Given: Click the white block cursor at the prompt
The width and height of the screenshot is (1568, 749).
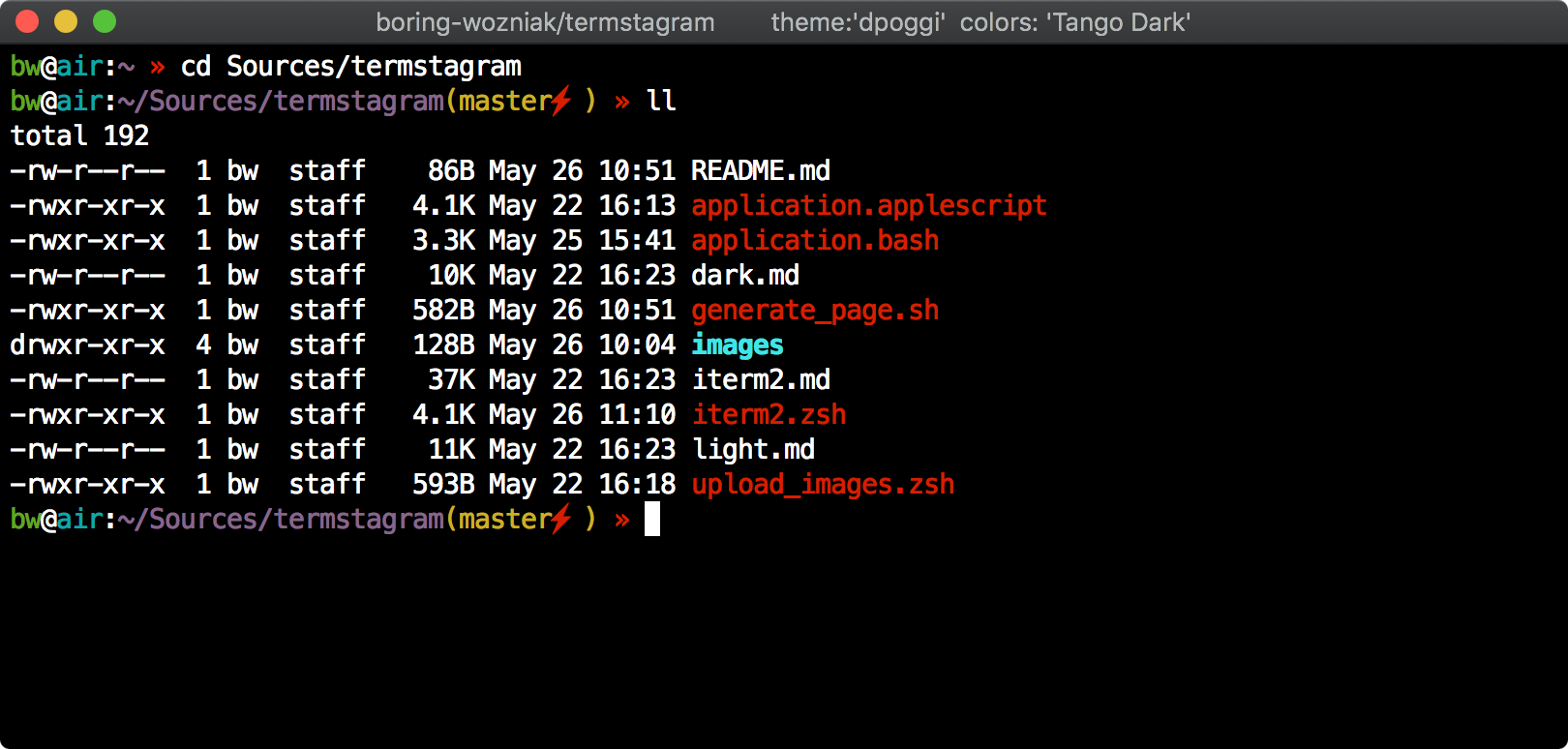Looking at the screenshot, I should 652,520.
